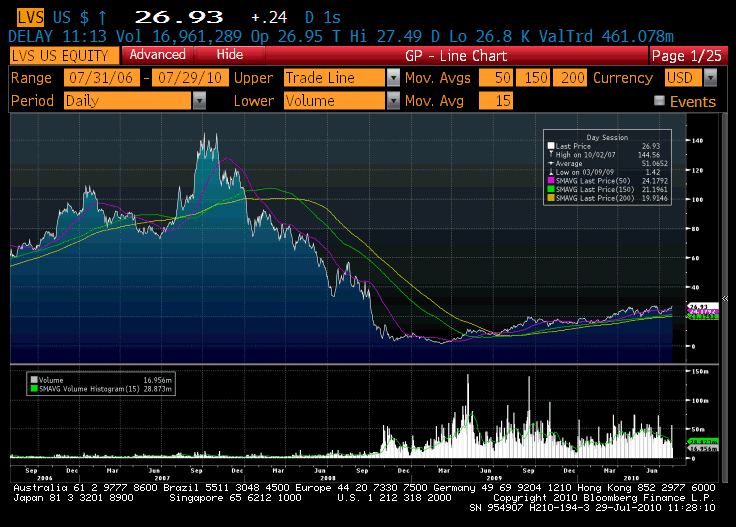Click the Hide button
The height and width of the screenshot is (527, 736).
(230, 55)
